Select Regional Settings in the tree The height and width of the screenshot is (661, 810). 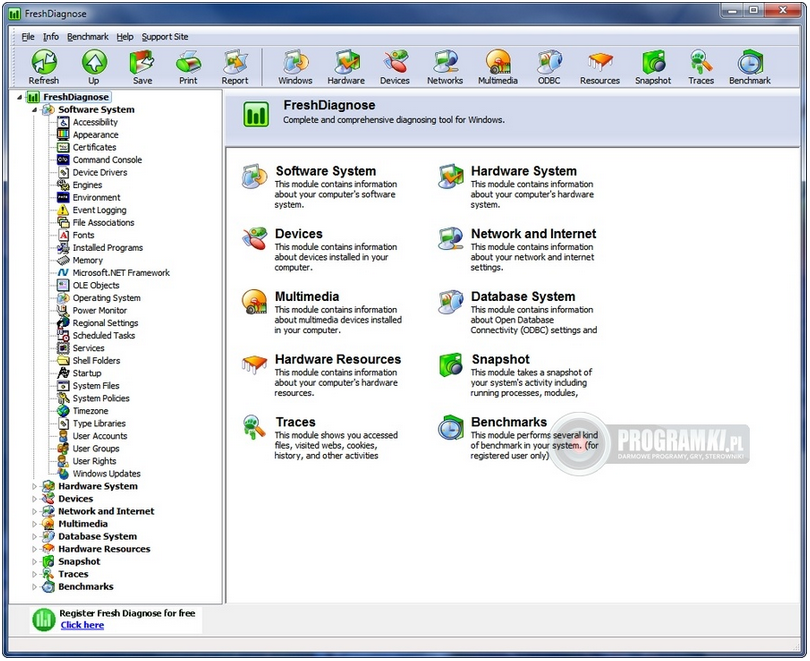[x=105, y=323]
